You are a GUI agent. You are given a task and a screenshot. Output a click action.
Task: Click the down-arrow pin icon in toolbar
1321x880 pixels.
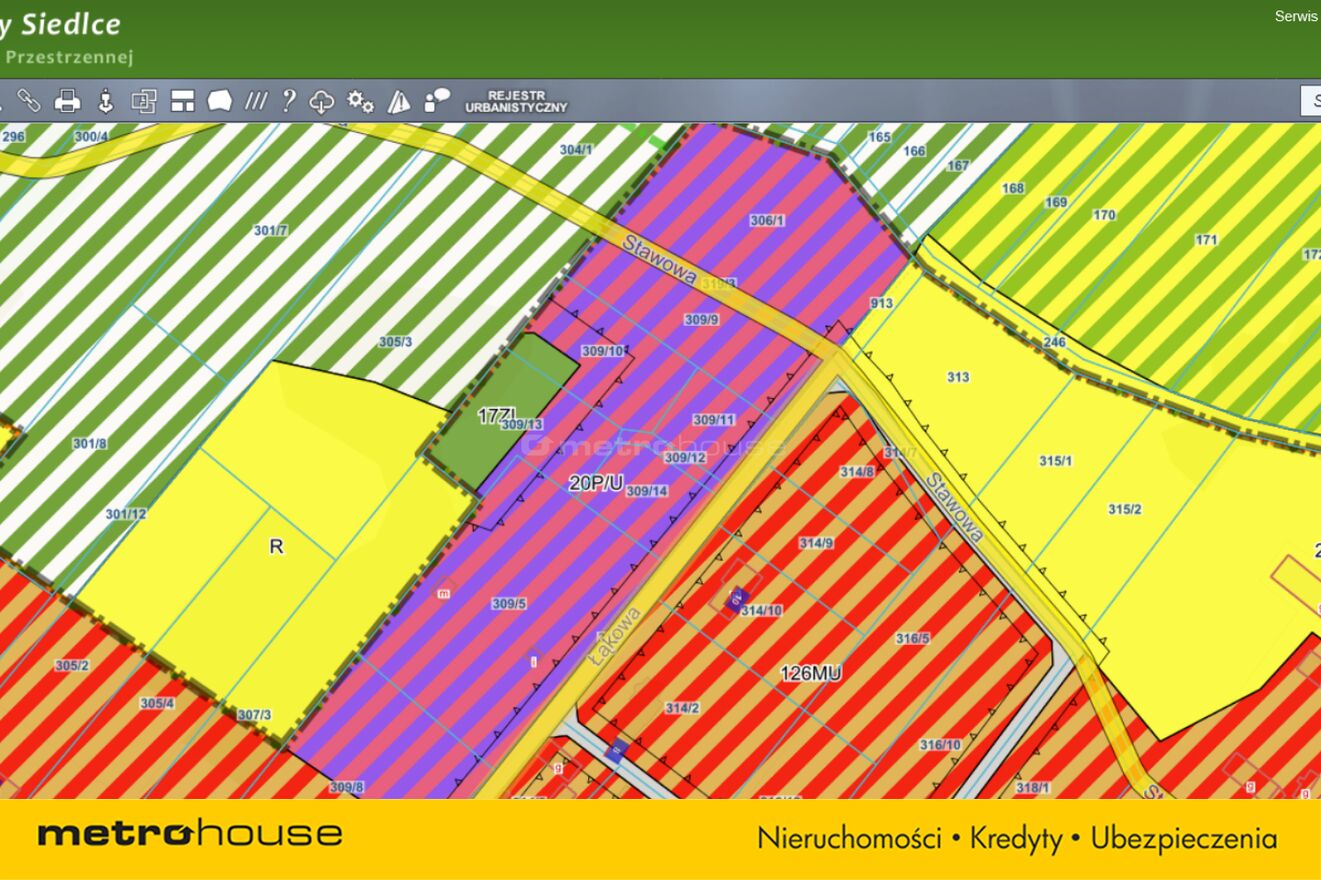(105, 100)
